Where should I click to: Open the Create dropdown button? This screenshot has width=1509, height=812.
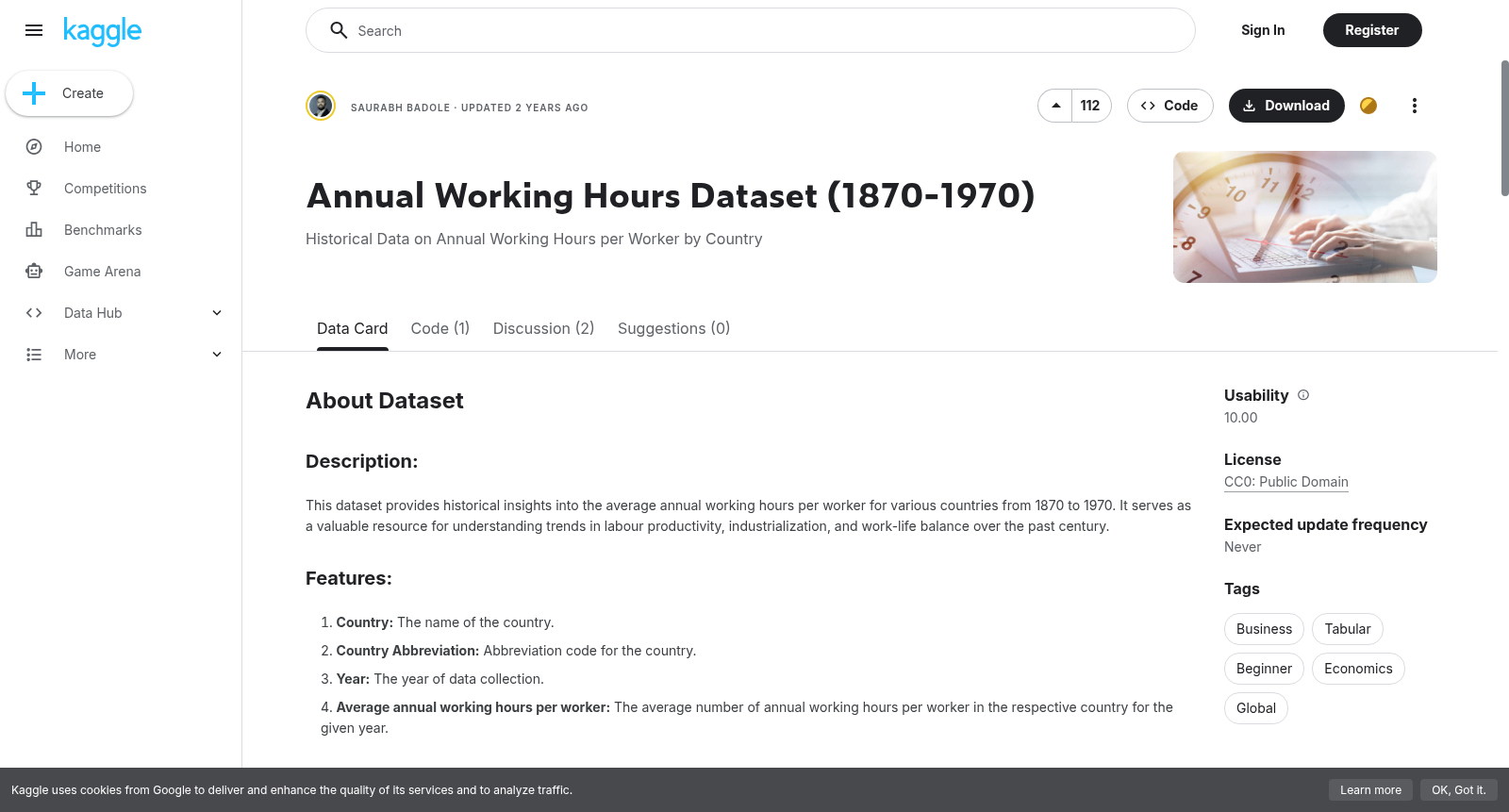69,93
